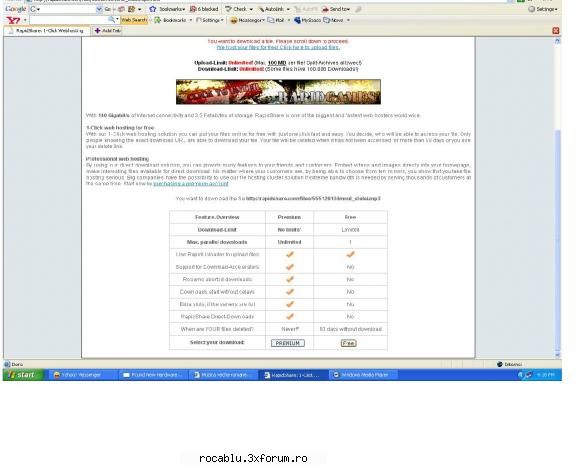This screenshot has height=465, width=581.
Task: Click the '1-Click web hosting for free' heading
Action: pos(120,128)
